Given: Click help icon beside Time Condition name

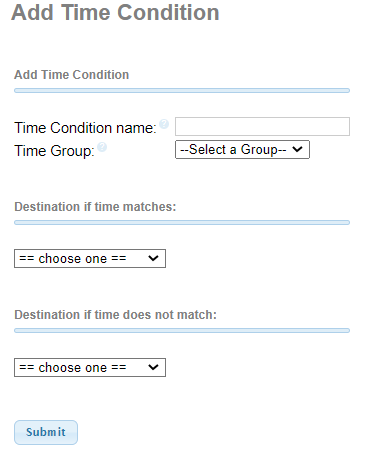Looking at the screenshot, I should tap(164, 124).
